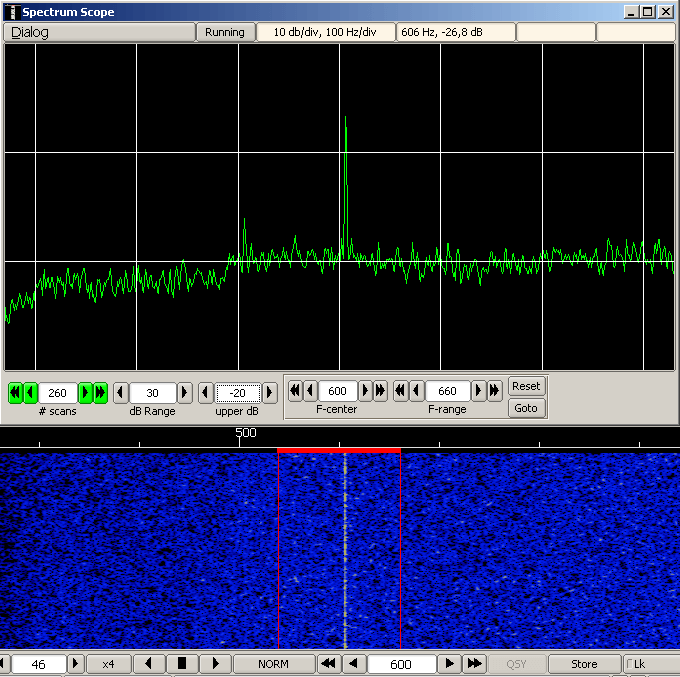Jump F-center down with double-left arrow
The width and height of the screenshot is (680, 677).
tap(295, 391)
